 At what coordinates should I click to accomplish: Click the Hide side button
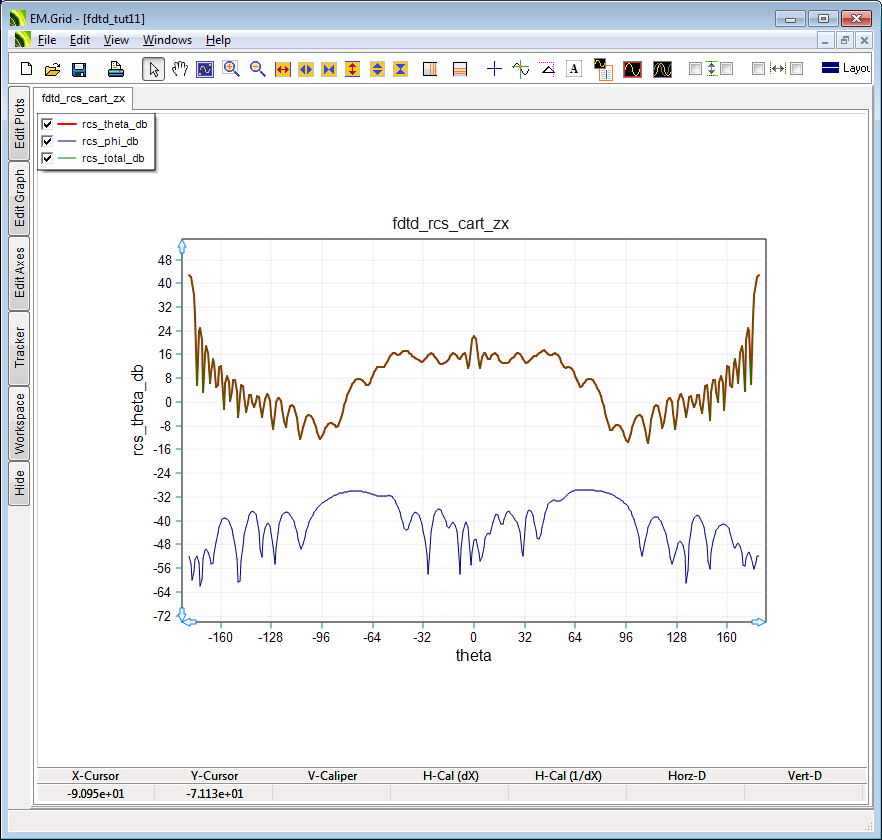click(19, 484)
